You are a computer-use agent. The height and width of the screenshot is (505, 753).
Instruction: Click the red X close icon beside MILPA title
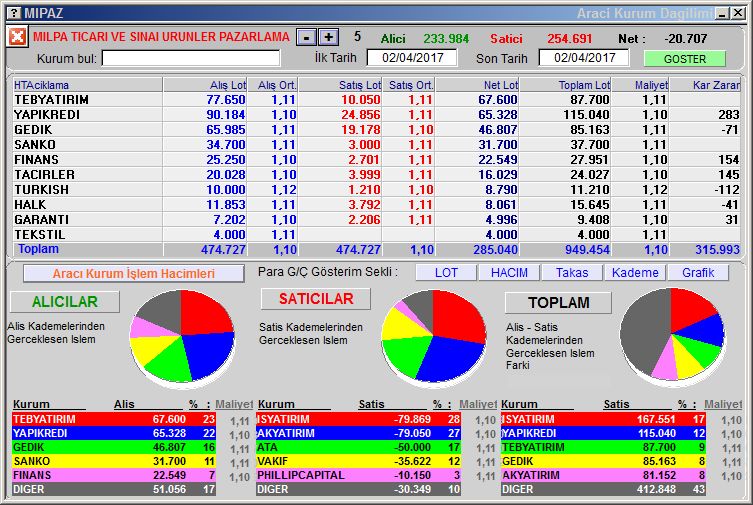17,37
